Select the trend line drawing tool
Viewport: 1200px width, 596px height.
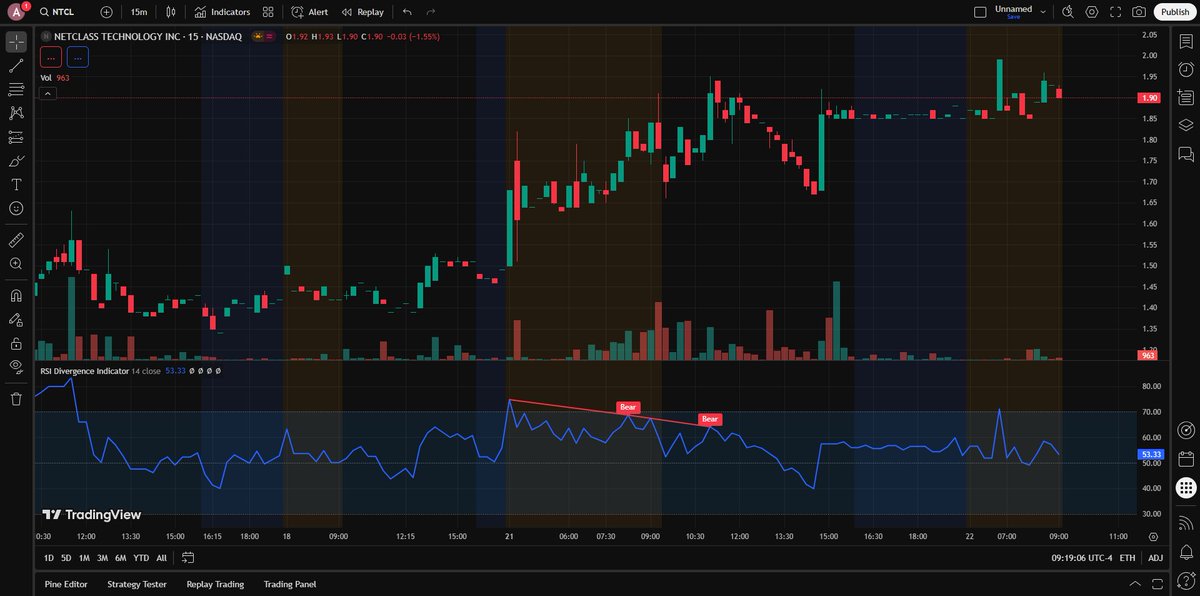pos(16,66)
